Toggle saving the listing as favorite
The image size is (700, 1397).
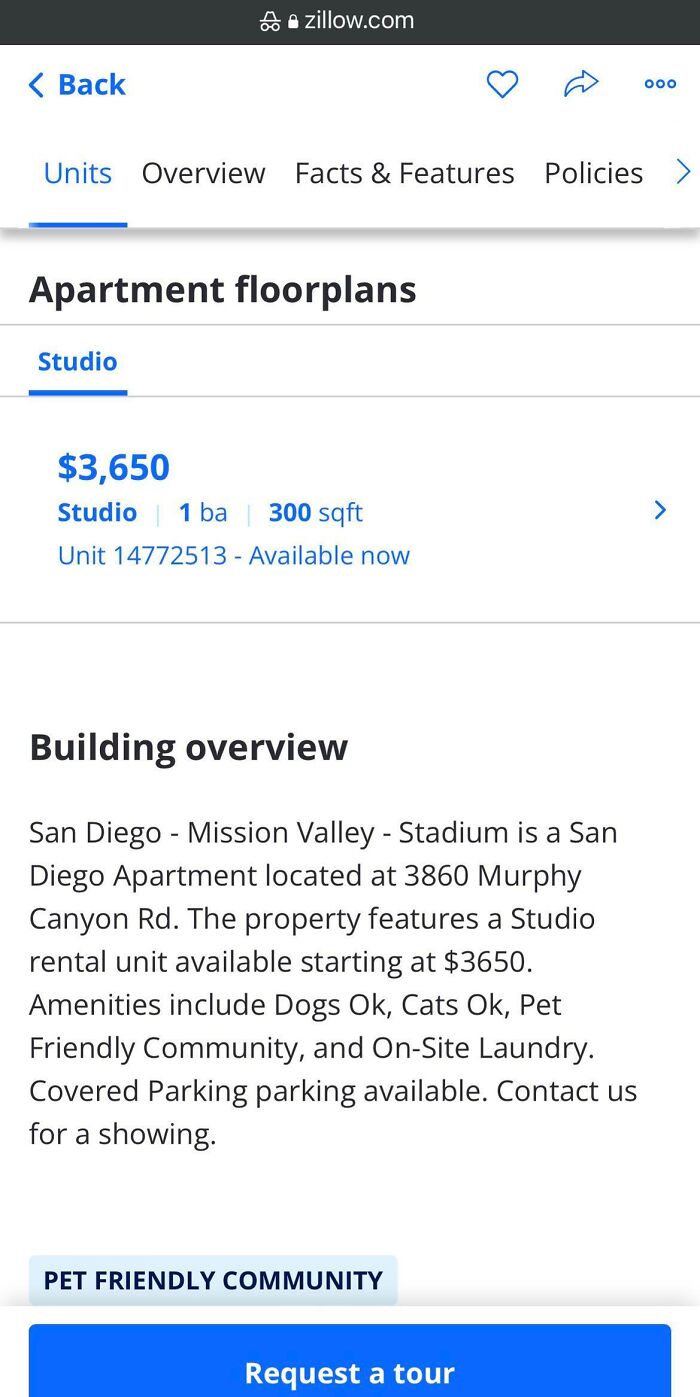[x=502, y=84]
